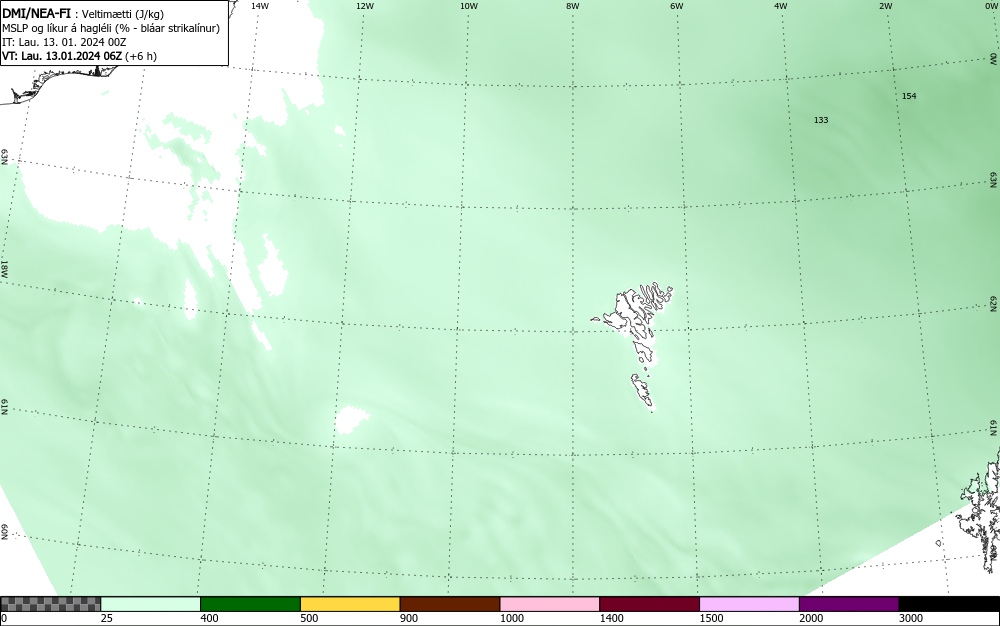
Task: Click the "Veltimætti (J/kg)" label
Action: 122,15
